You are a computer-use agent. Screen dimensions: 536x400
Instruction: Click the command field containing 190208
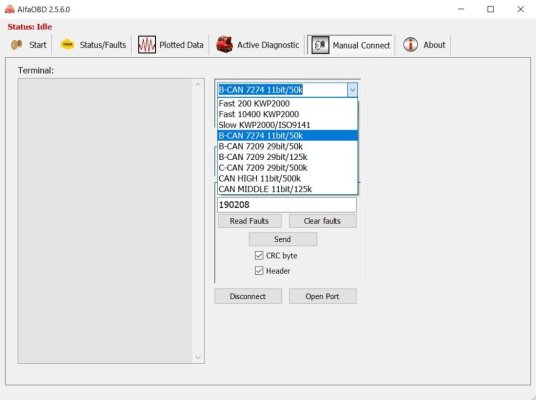pyautogui.click(x=287, y=205)
